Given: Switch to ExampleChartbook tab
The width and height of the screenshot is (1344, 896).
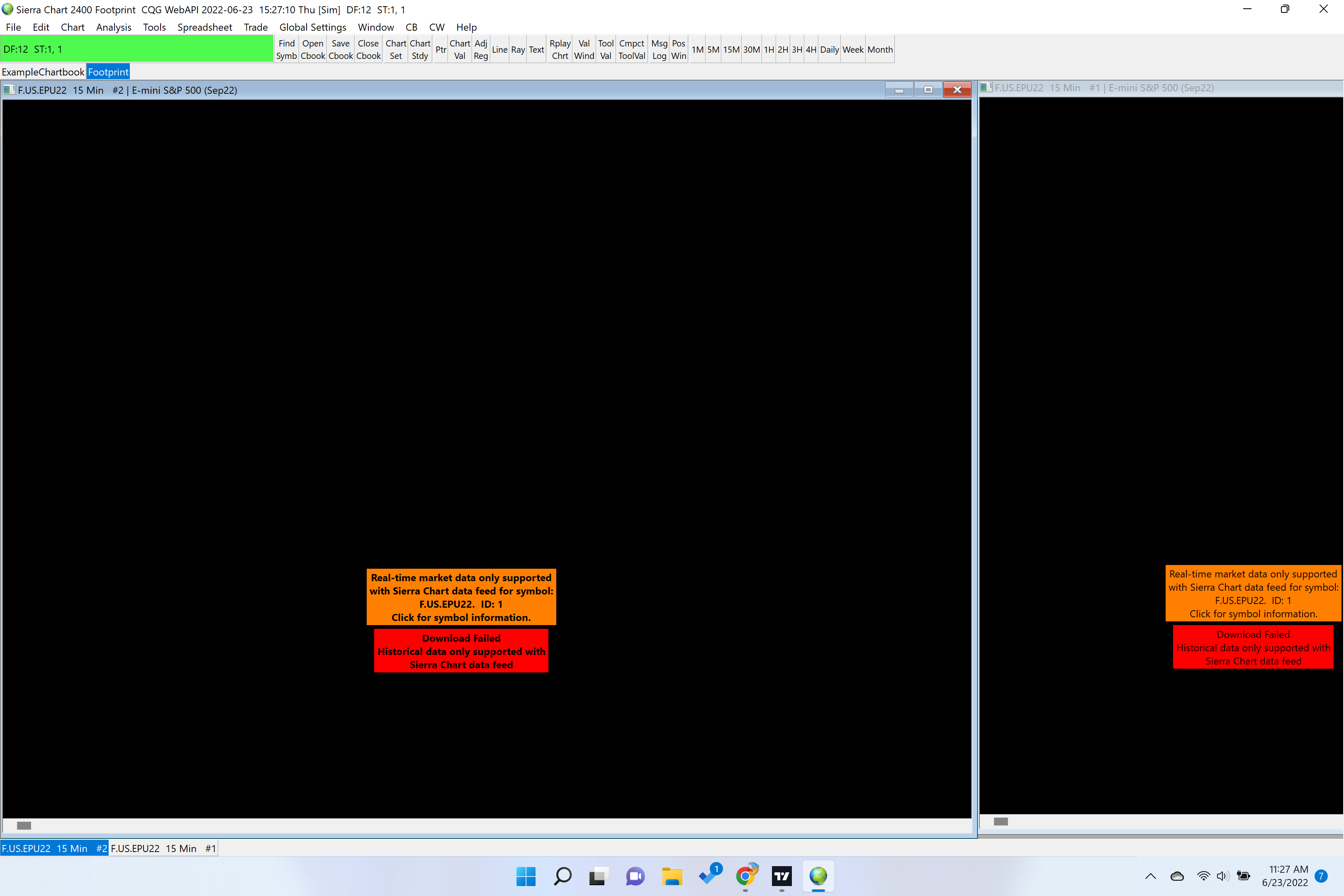Looking at the screenshot, I should coord(43,72).
